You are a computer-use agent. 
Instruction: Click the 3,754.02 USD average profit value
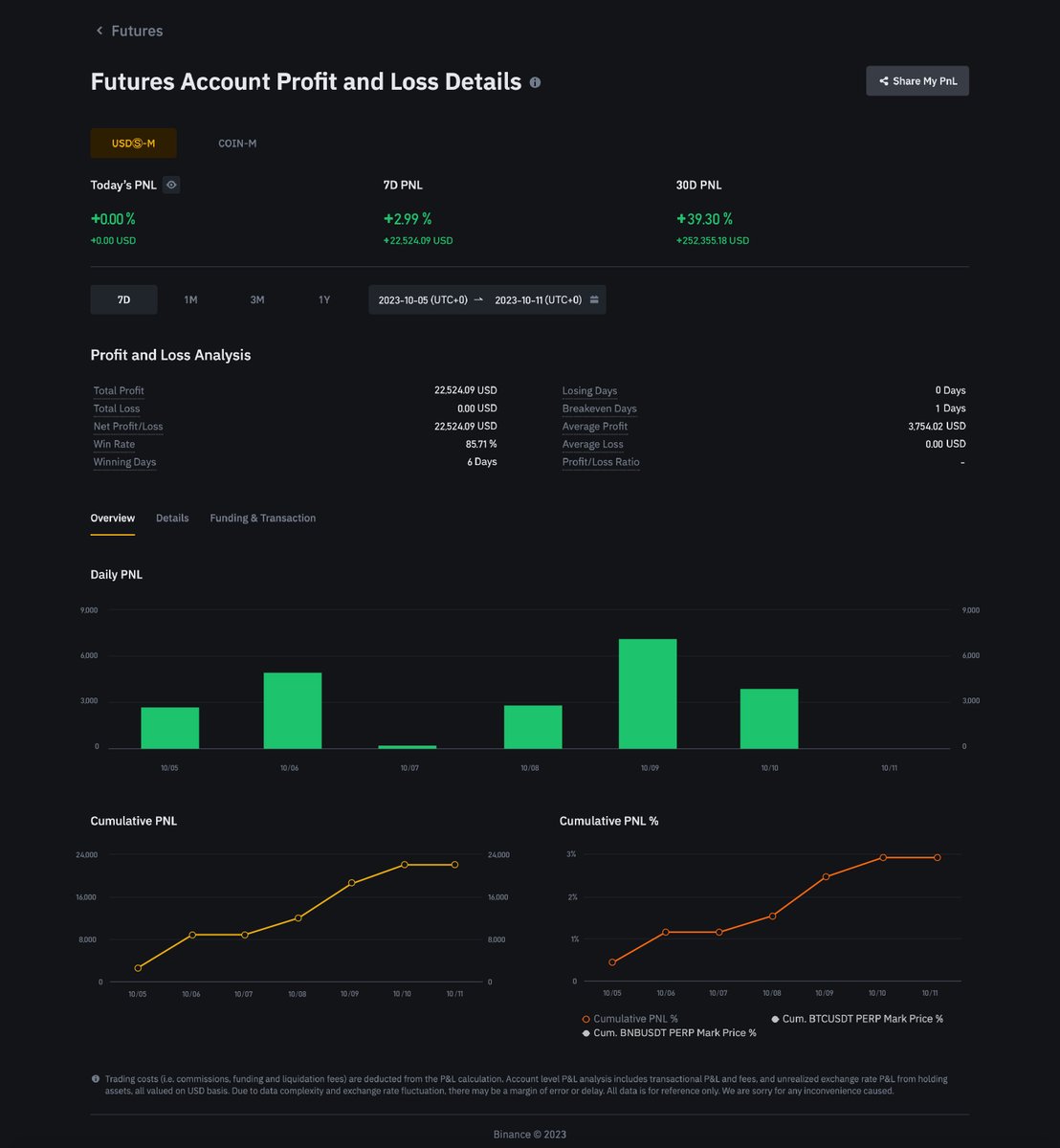937,427
